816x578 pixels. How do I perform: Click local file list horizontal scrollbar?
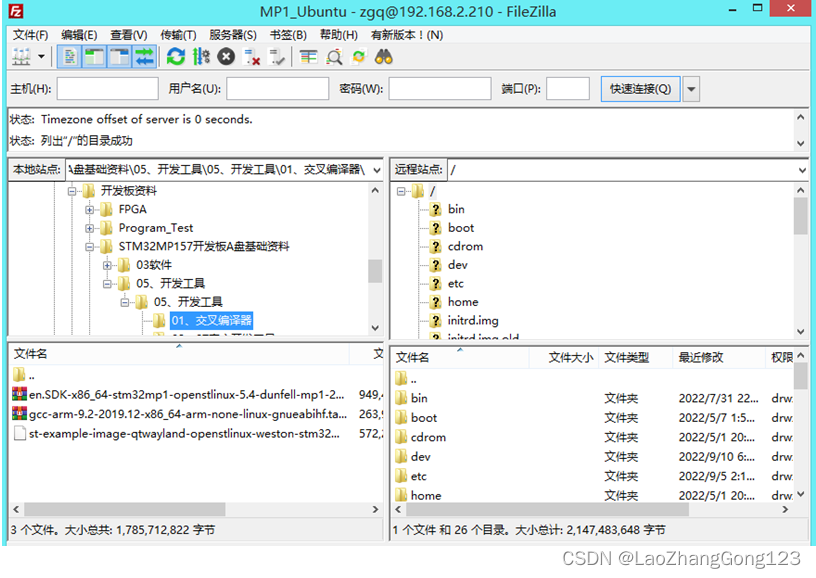coord(125,509)
